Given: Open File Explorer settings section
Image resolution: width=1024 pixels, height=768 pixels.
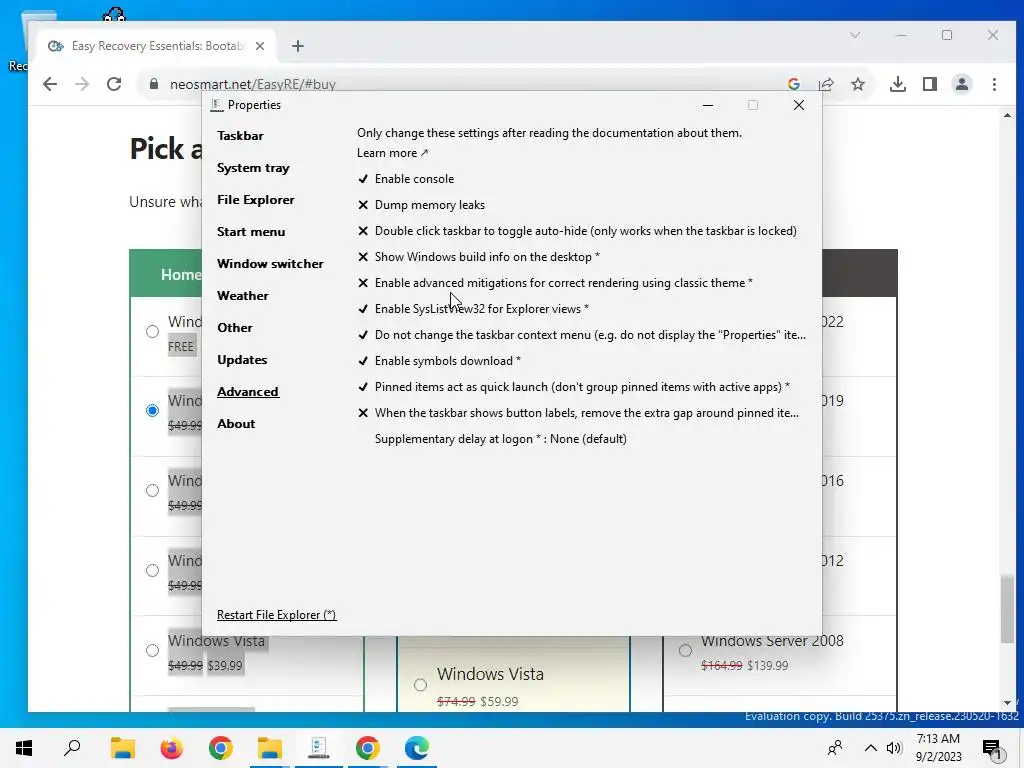Looking at the screenshot, I should click(x=255, y=200).
